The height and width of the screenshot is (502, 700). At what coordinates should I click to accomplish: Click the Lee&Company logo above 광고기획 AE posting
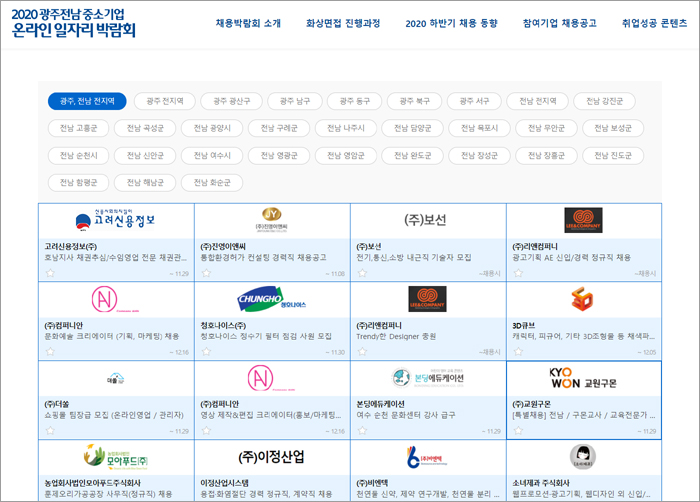[583, 220]
